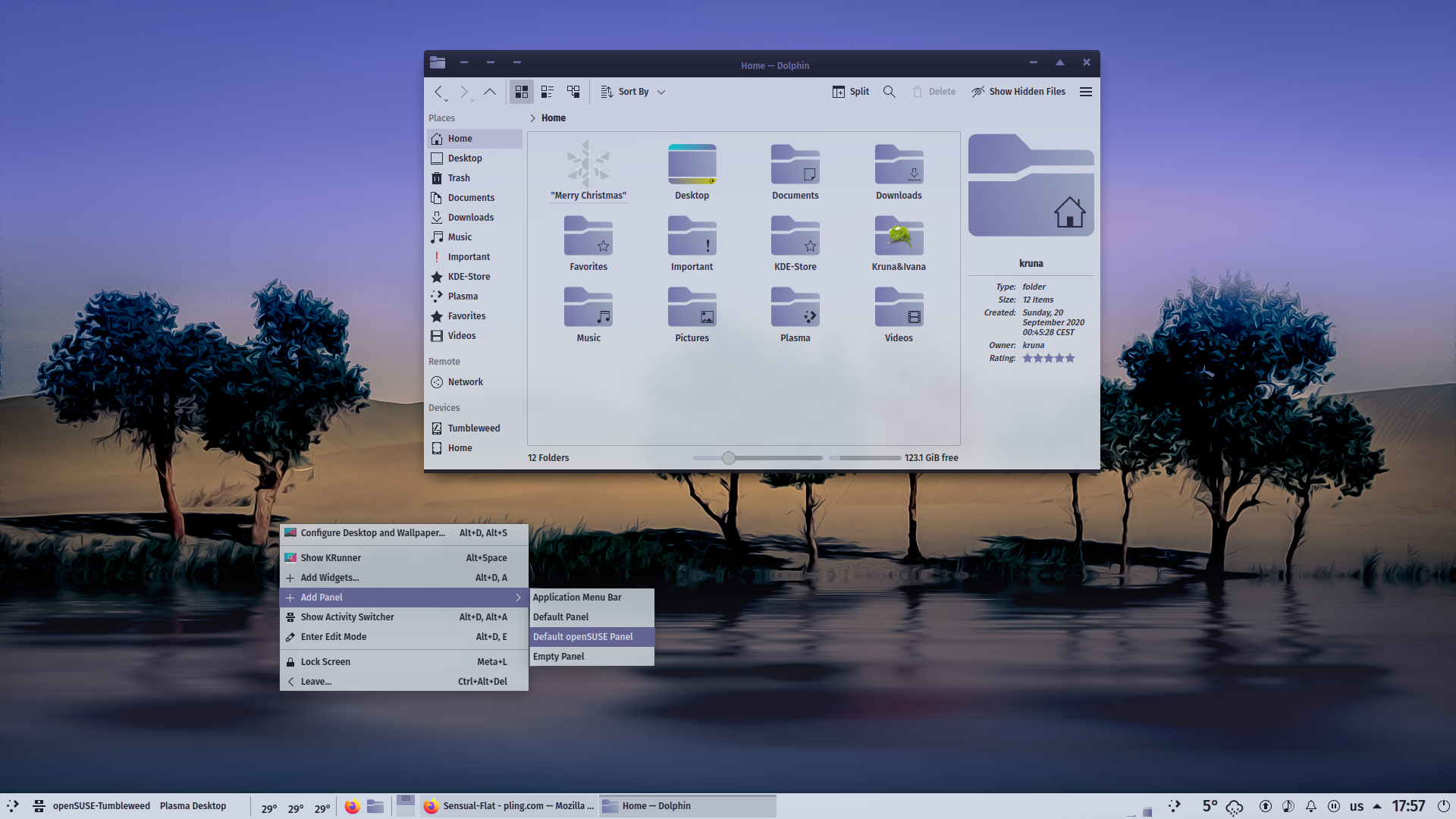Open the Home device under Devices
This screenshot has height=819, width=1456.
click(475, 448)
